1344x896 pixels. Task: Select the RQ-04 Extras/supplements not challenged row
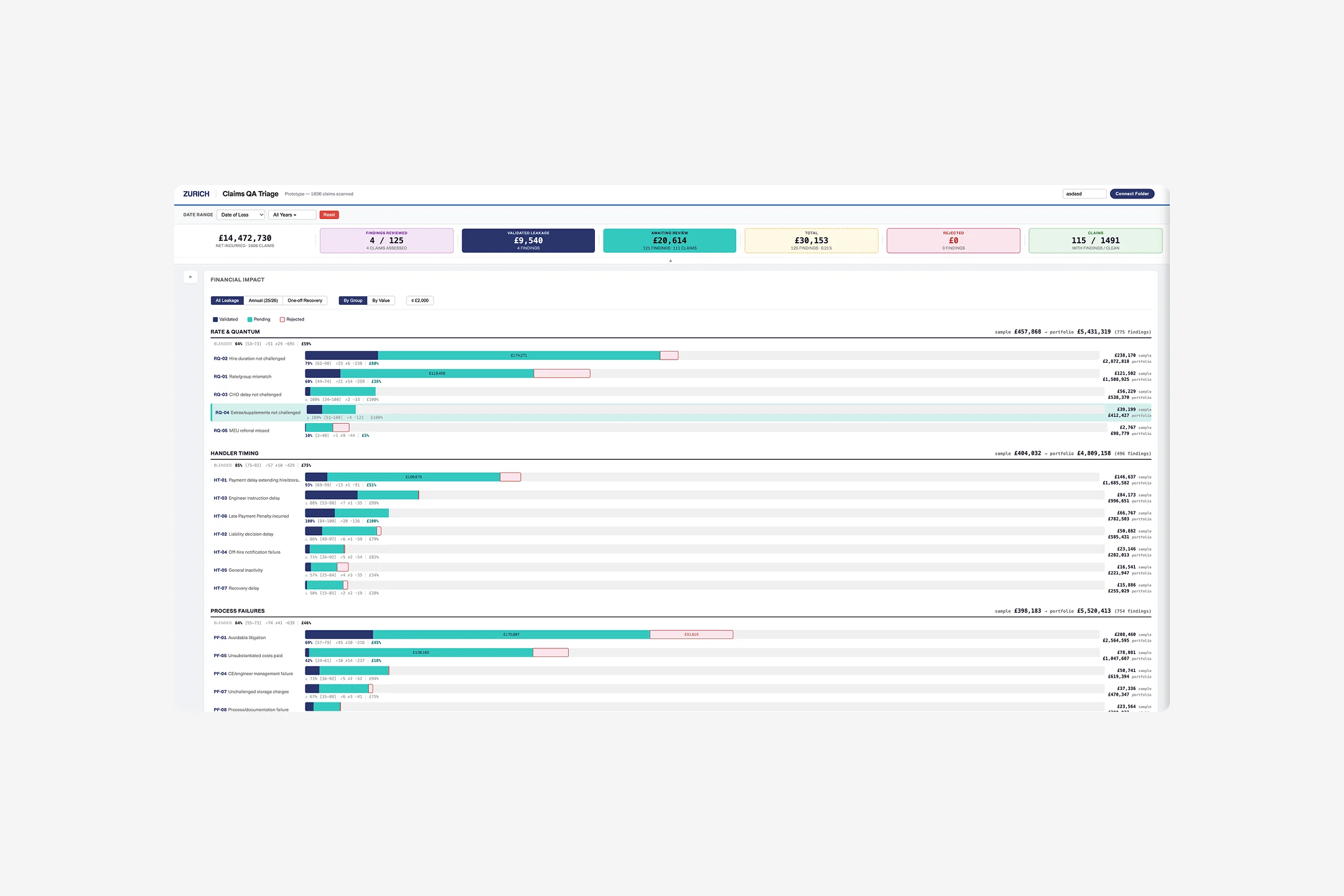(681, 413)
